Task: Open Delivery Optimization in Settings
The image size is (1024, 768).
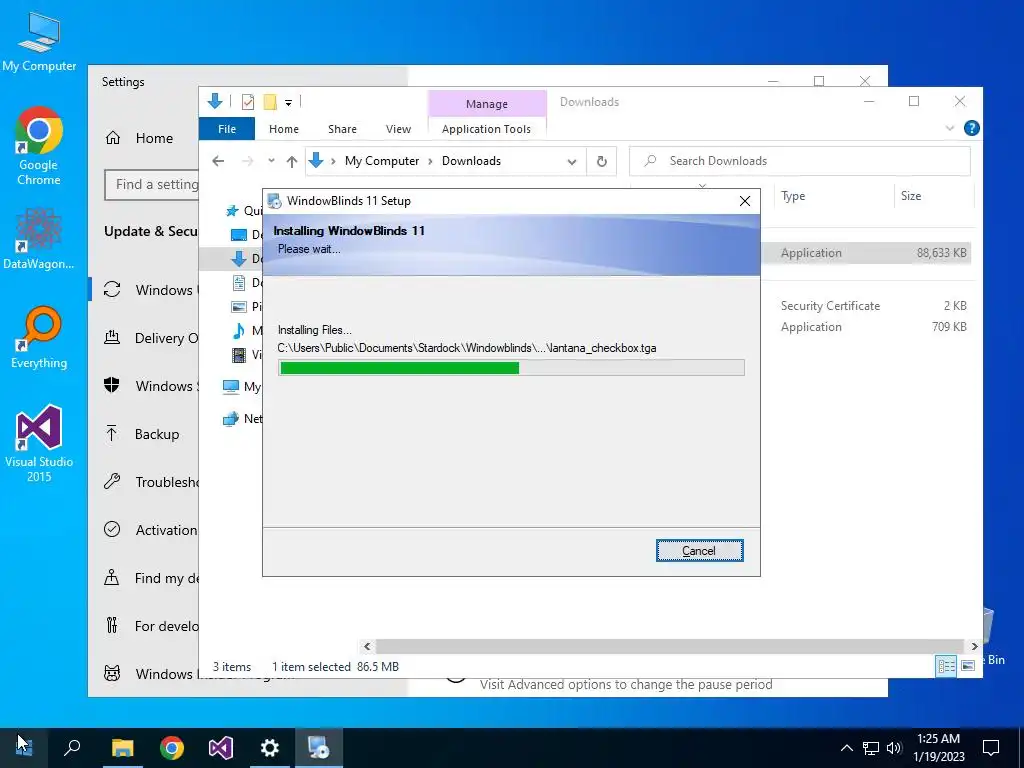Action: click(x=145, y=338)
